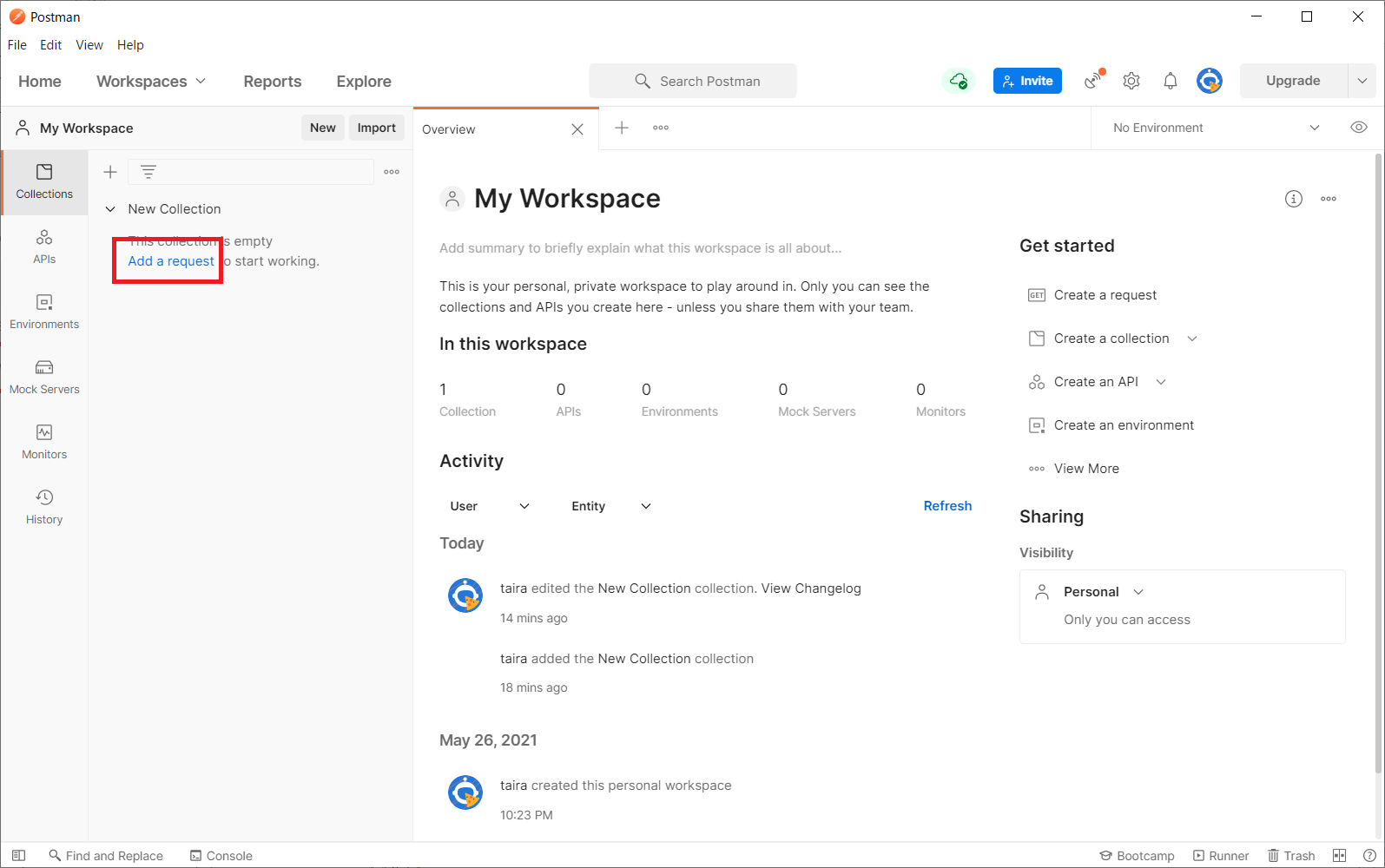
Task: Open Bootcamp from the status bar
Action: (x=1137, y=856)
